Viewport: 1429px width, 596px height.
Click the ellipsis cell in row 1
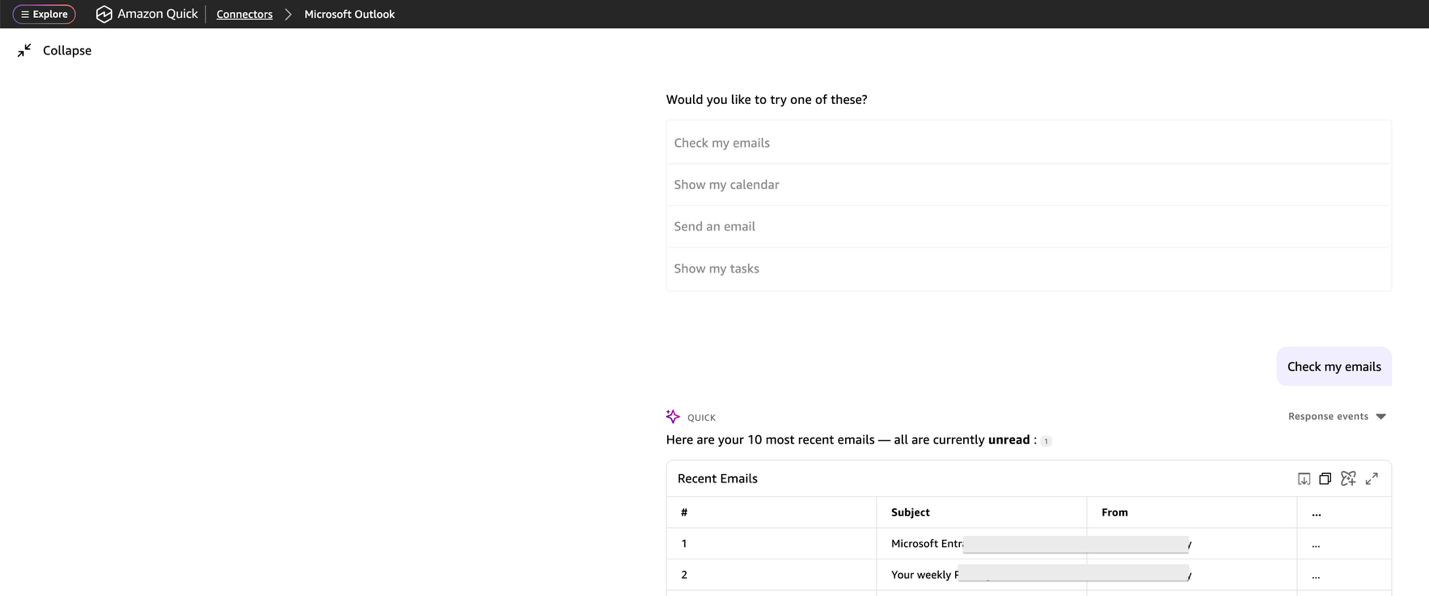(x=1344, y=544)
